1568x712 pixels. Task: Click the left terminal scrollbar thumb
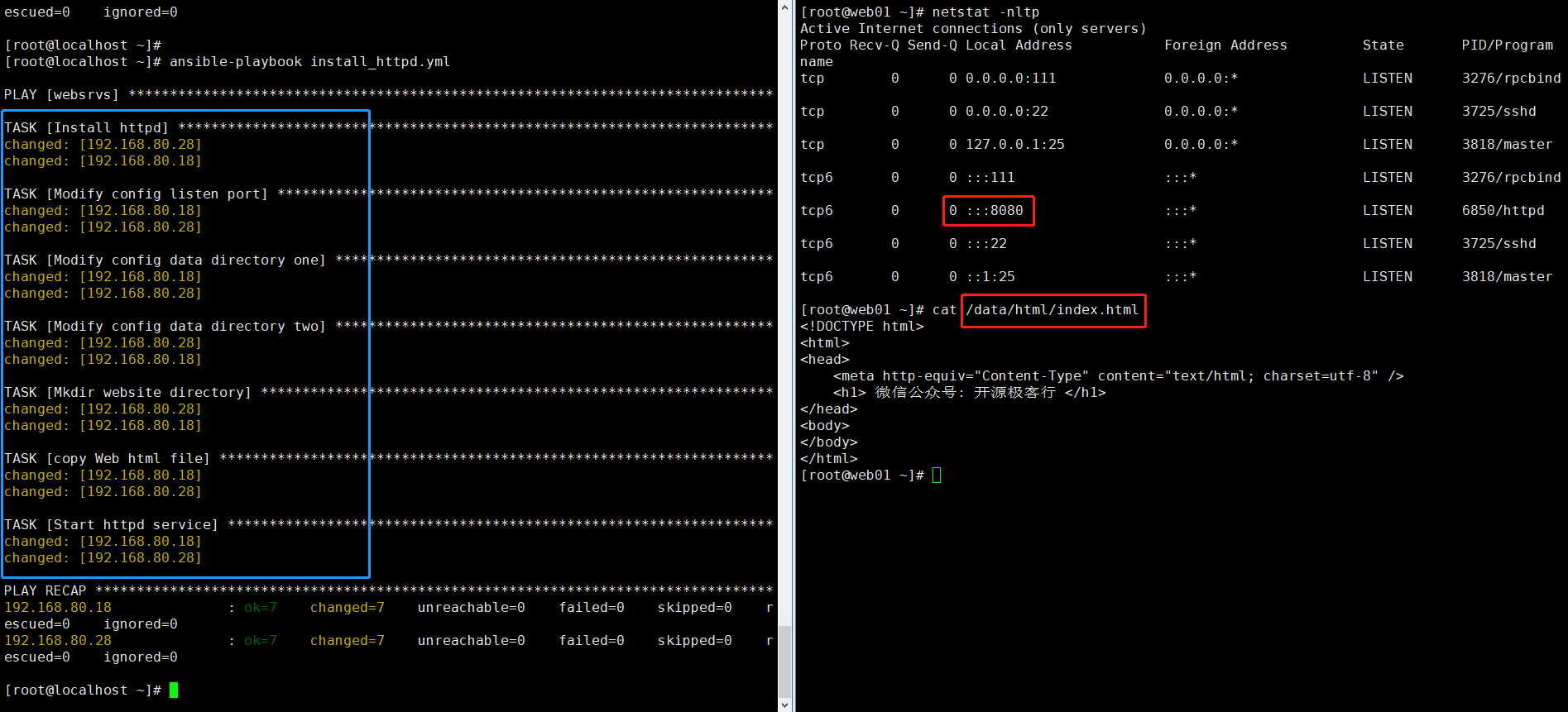(784, 662)
